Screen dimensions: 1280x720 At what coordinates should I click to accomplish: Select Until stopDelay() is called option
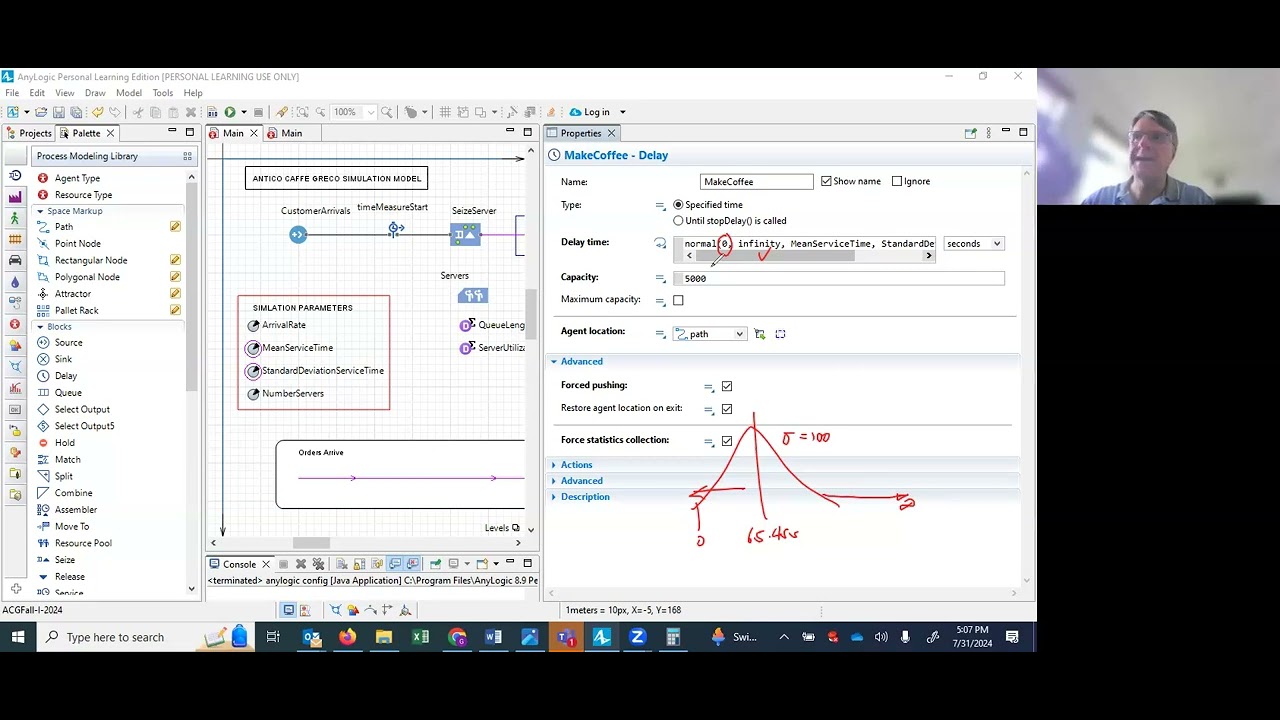[x=678, y=221]
